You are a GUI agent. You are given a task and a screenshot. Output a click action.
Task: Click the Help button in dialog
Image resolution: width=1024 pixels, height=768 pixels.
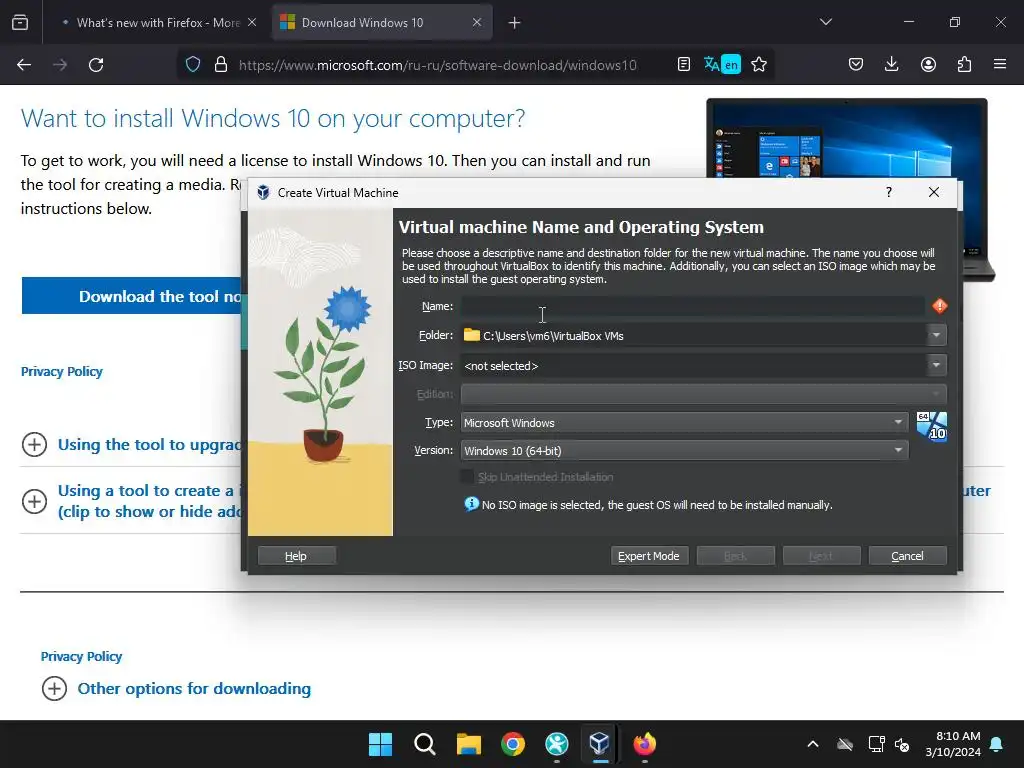pos(296,556)
